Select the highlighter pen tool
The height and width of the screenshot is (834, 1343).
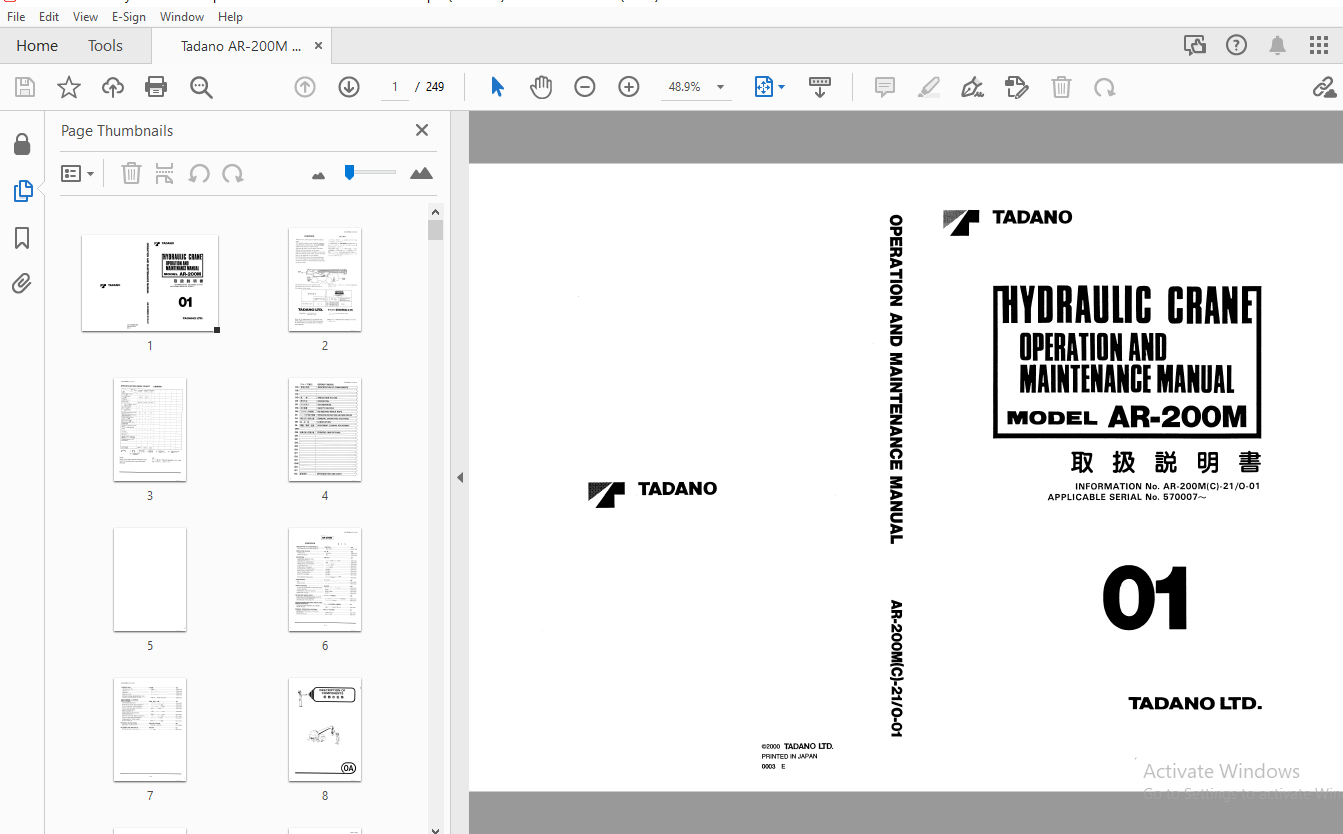pos(929,87)
